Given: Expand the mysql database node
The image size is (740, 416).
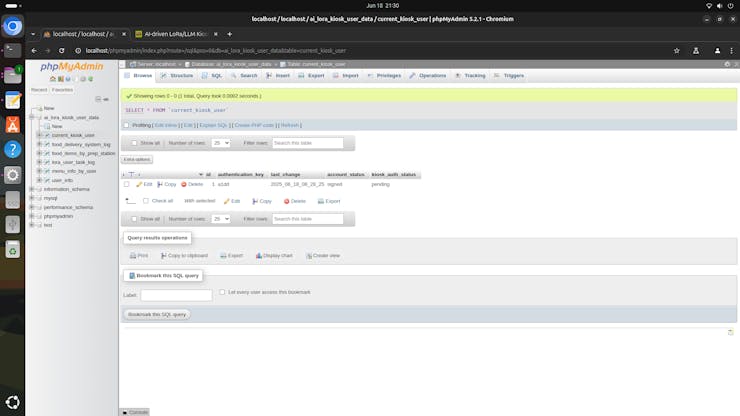Looking at the screenshot, I should (32, 198).
